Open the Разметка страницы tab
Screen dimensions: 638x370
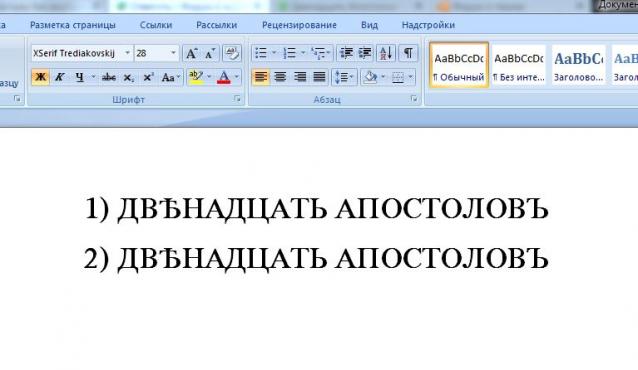[x=73, y=25]
